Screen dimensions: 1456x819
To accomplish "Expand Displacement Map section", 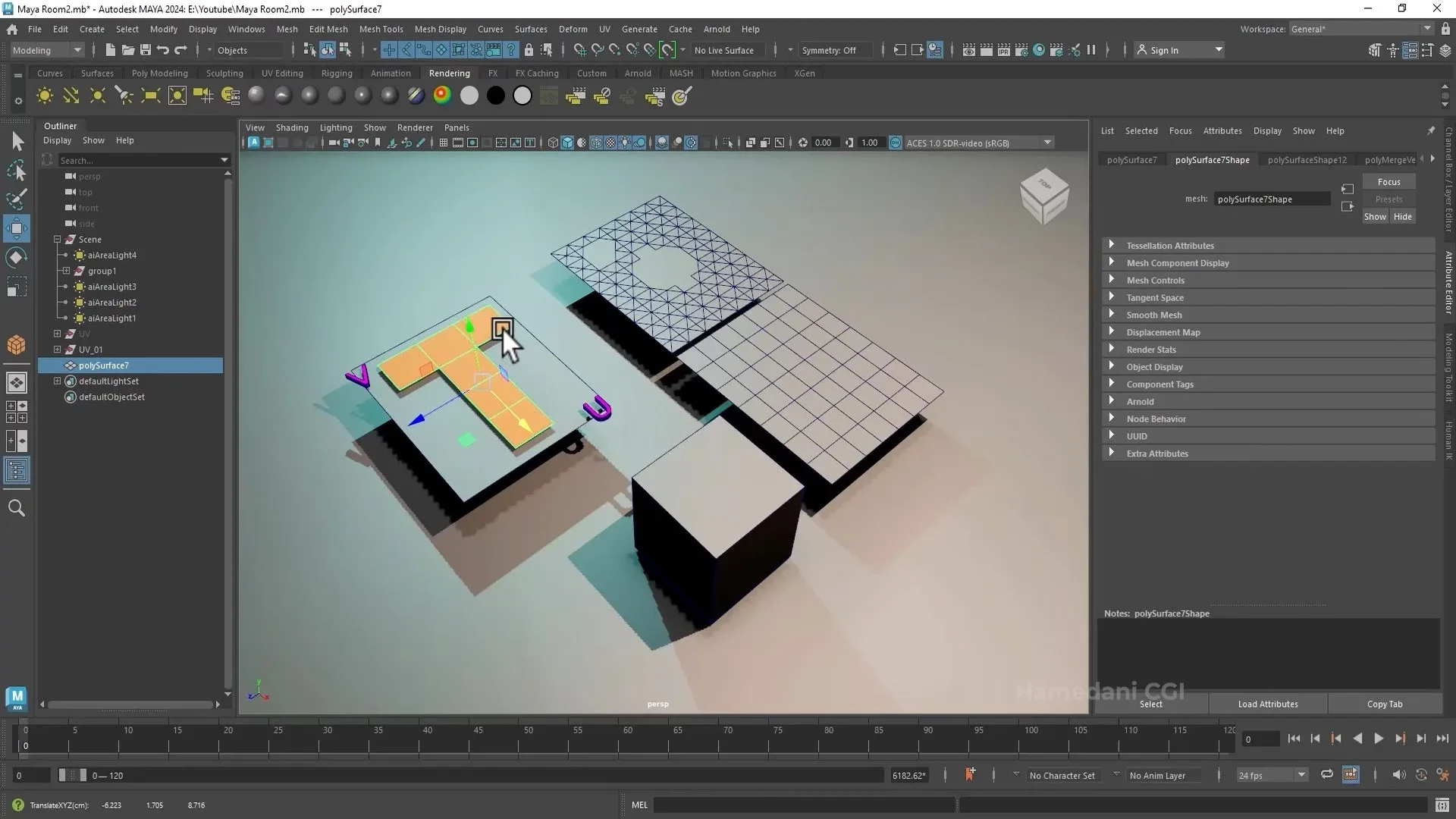I will [x=1112, y=331].
